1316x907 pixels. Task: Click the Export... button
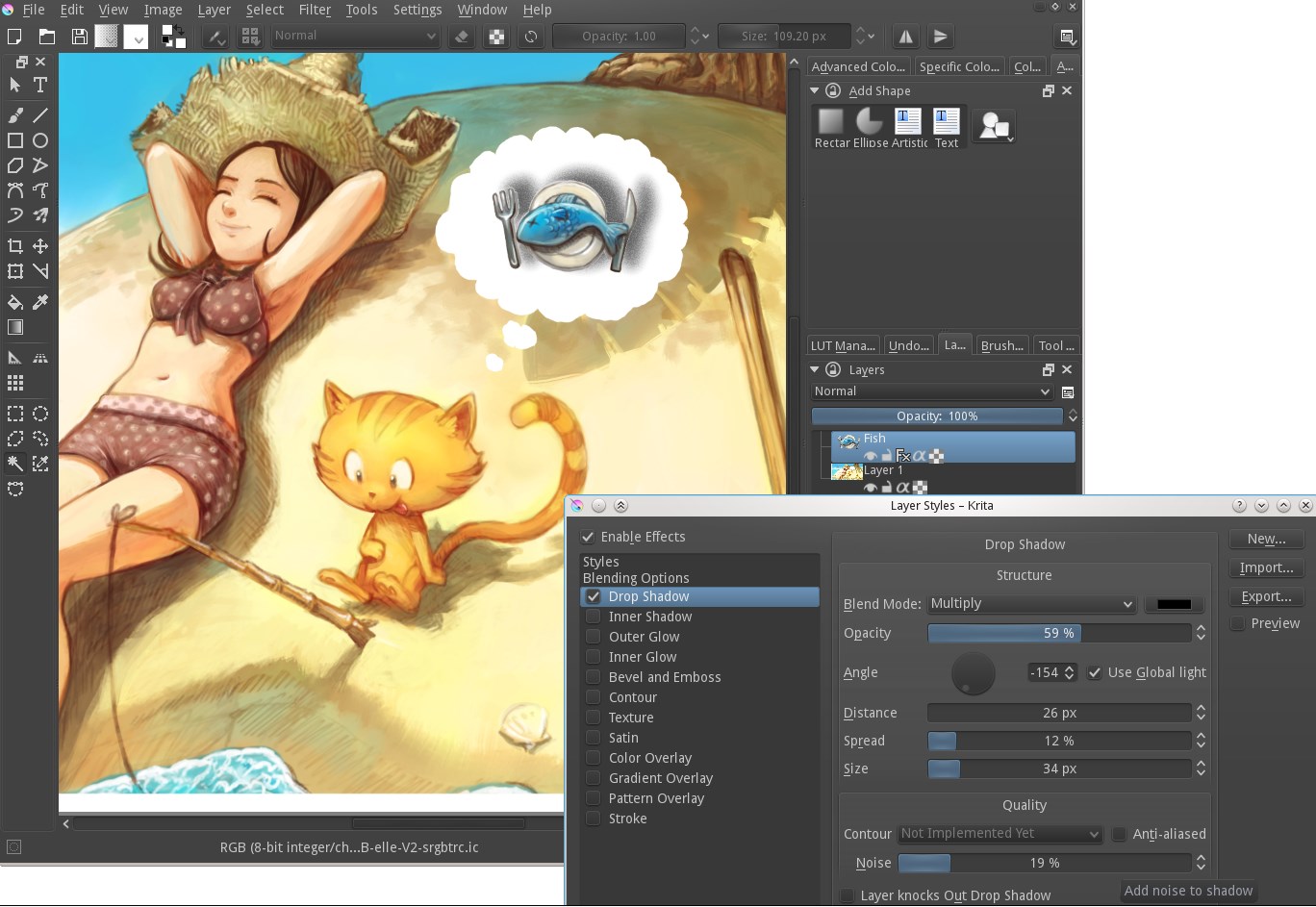1267,596
